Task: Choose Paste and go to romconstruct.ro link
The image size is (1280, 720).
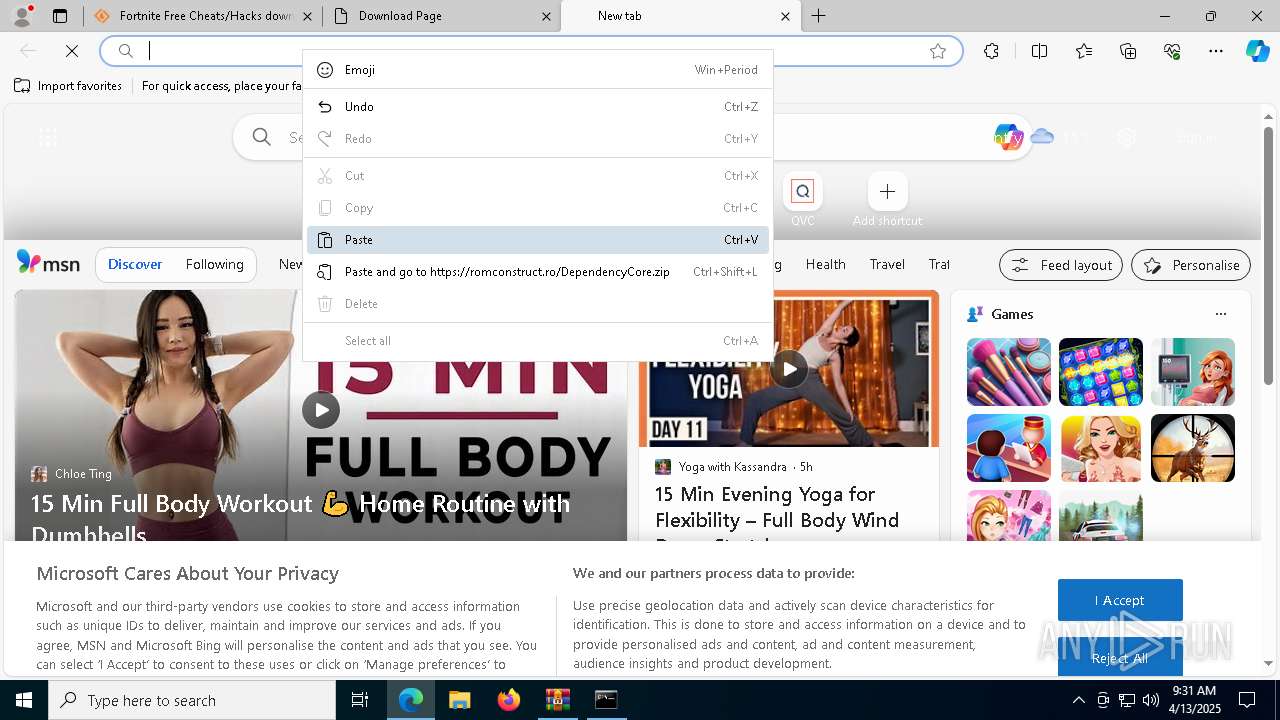Action: tap(538, 272)
